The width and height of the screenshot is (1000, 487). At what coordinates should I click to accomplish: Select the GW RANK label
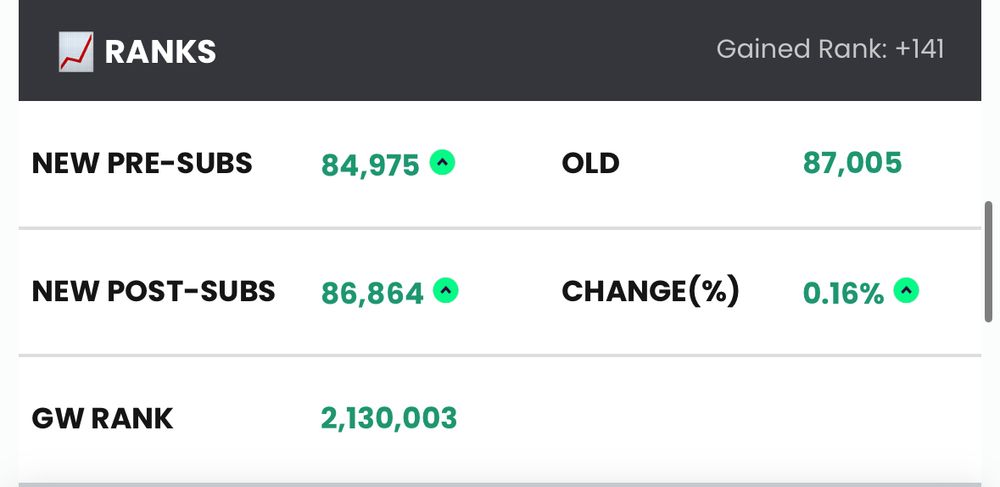coord(102,418)
